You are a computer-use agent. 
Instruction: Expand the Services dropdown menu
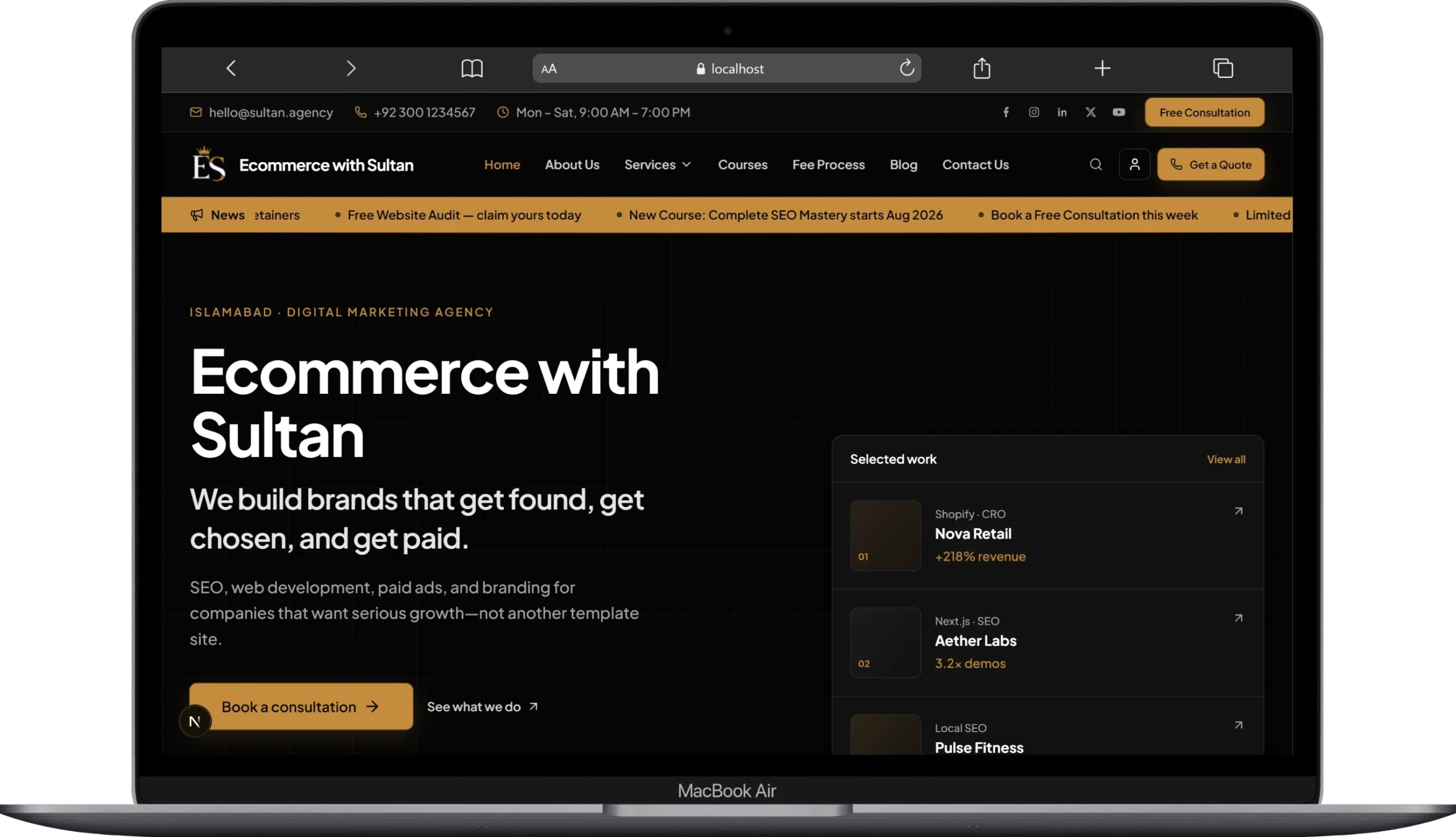658,164
